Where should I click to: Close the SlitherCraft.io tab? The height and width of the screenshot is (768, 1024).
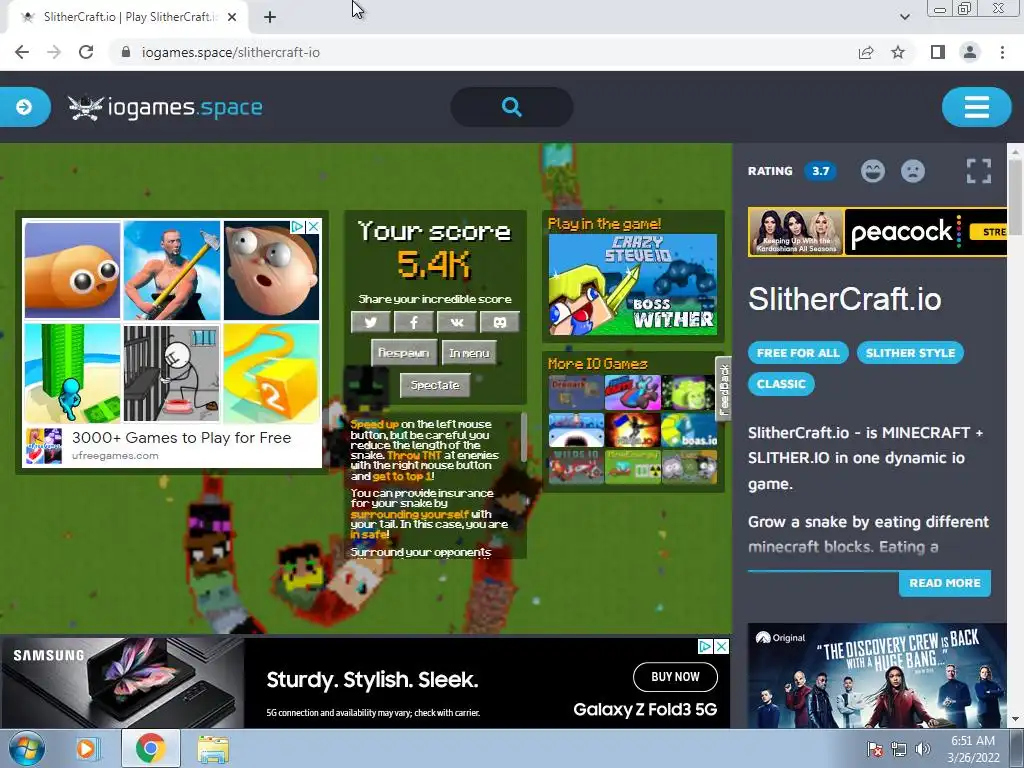(x=232, y=18)
